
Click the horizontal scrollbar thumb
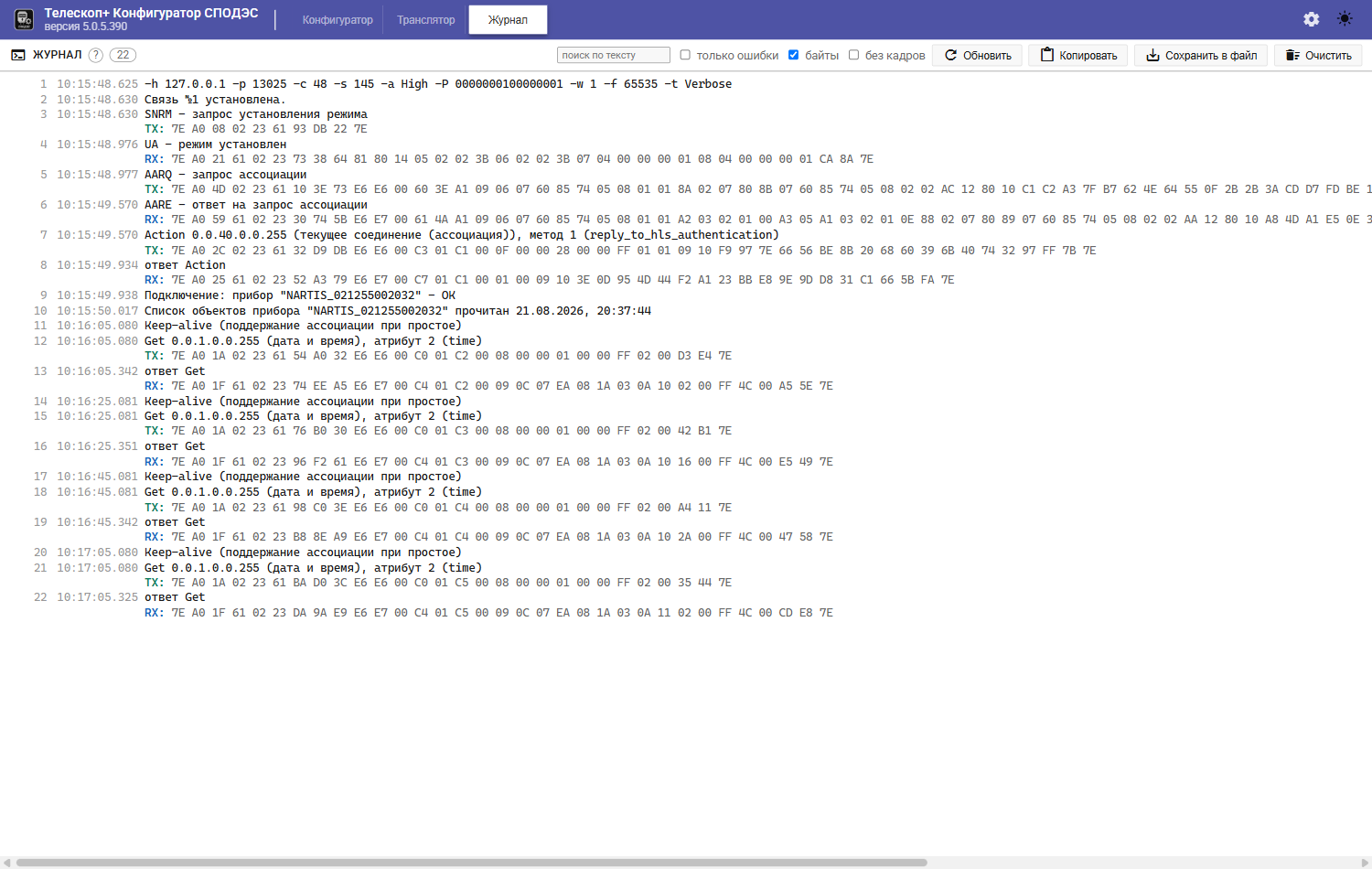point(471,863)
